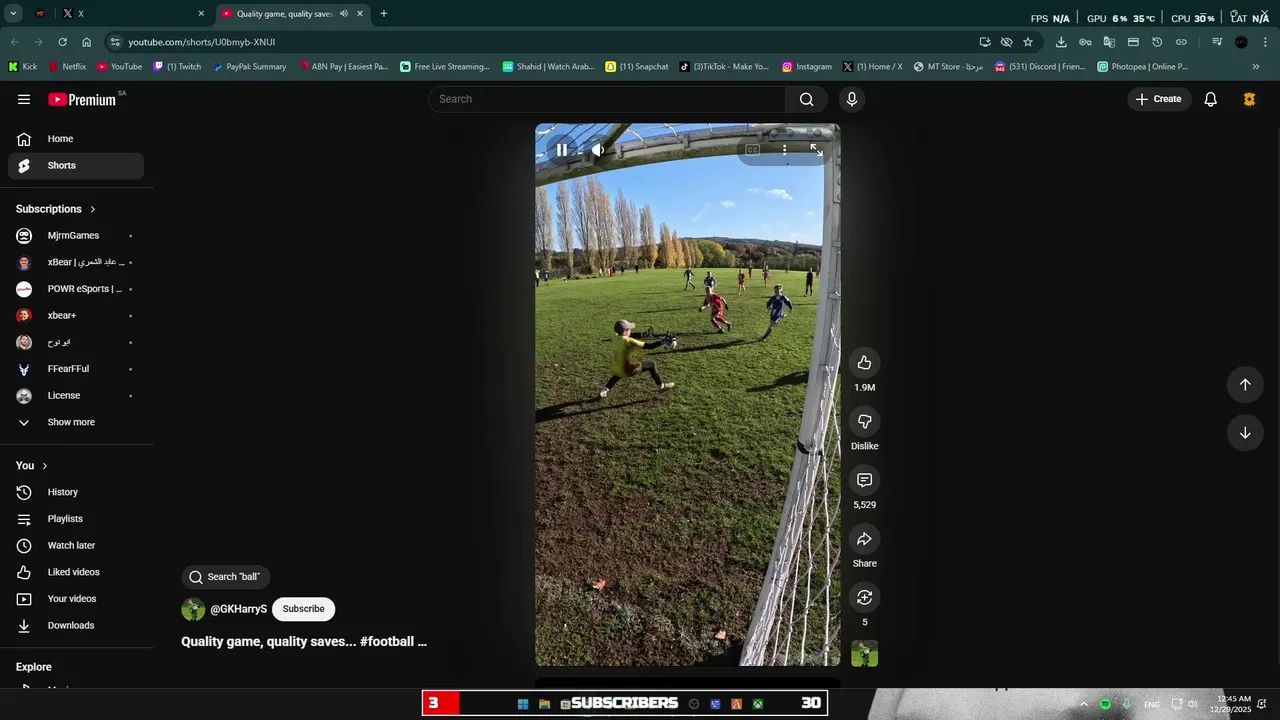Viewport: 1280px width, 720px height.
Task: Open File Explorer from the taskbar
Action: pos(545,704)
